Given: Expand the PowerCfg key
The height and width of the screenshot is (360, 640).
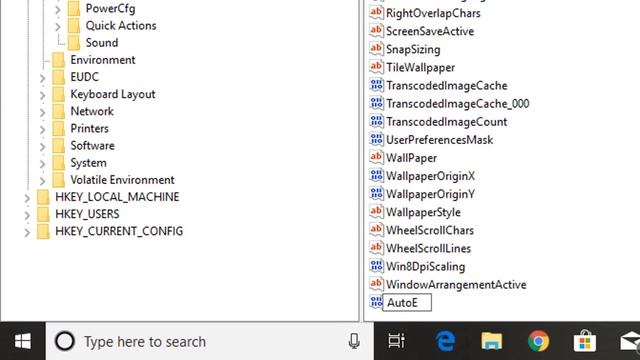Looking at the screenshot, I should (58, 9).
